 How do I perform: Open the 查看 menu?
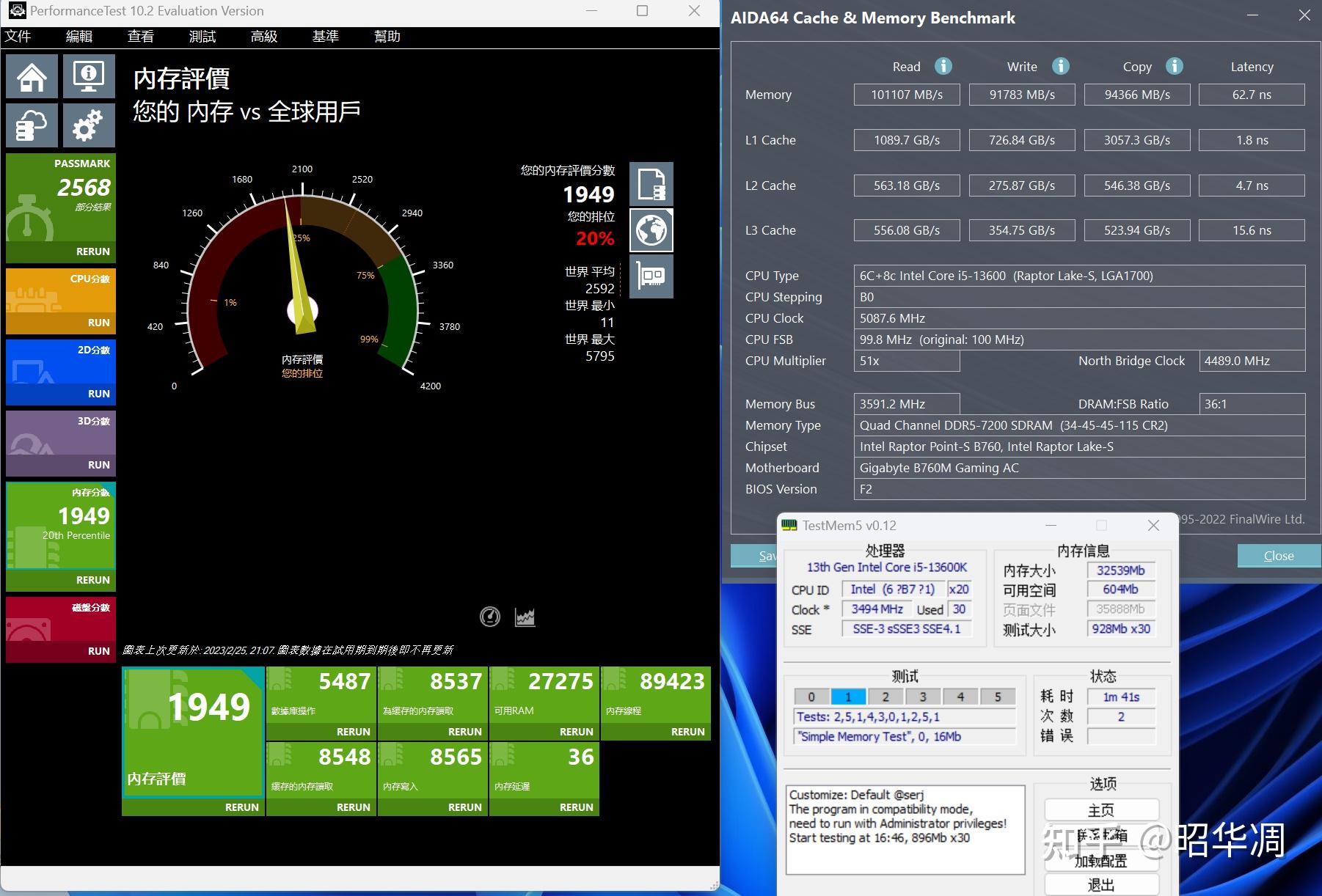[x=141, y=37]
